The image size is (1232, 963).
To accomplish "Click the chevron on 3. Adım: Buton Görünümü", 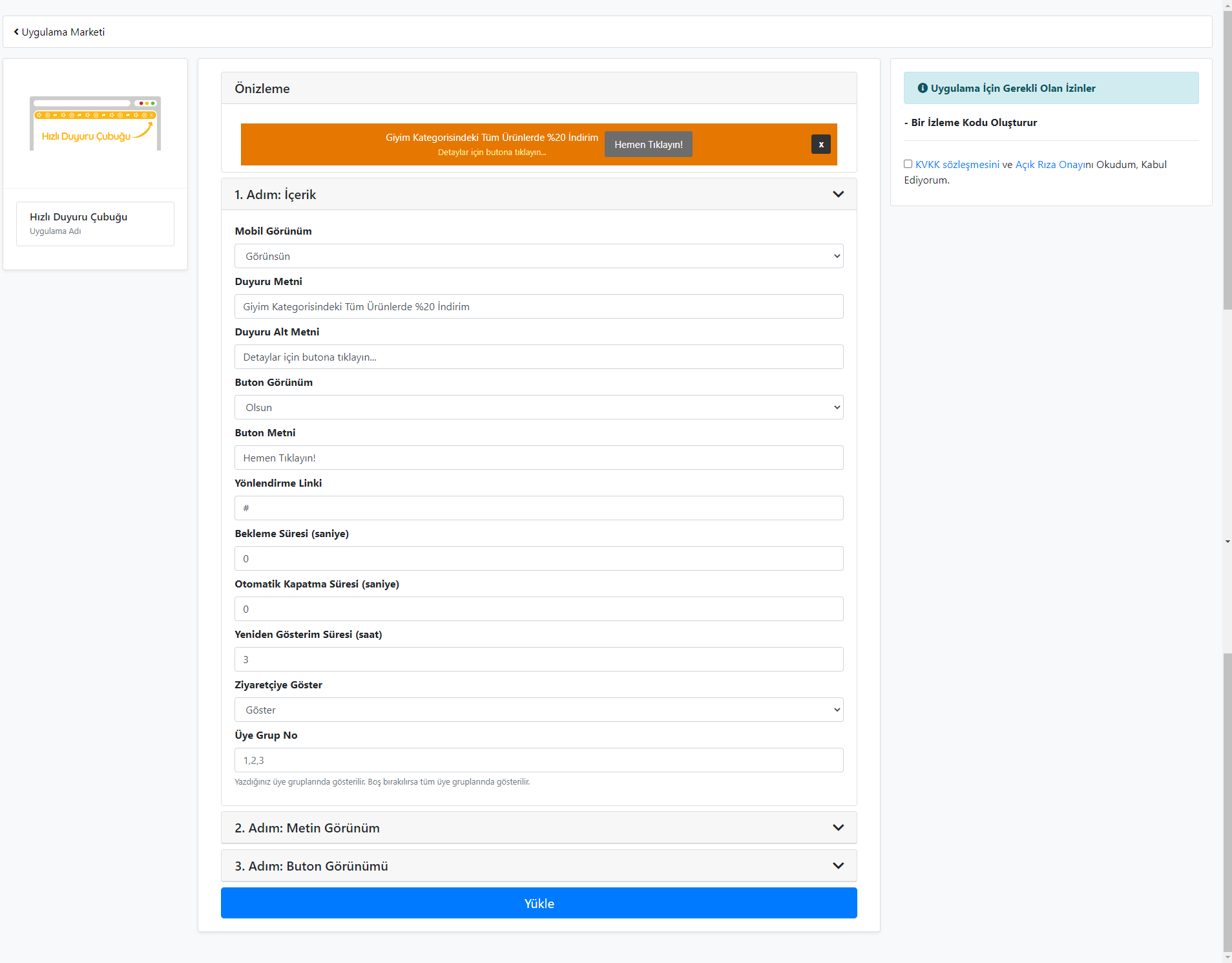I will pyautogui.click(x=838, y=866).
